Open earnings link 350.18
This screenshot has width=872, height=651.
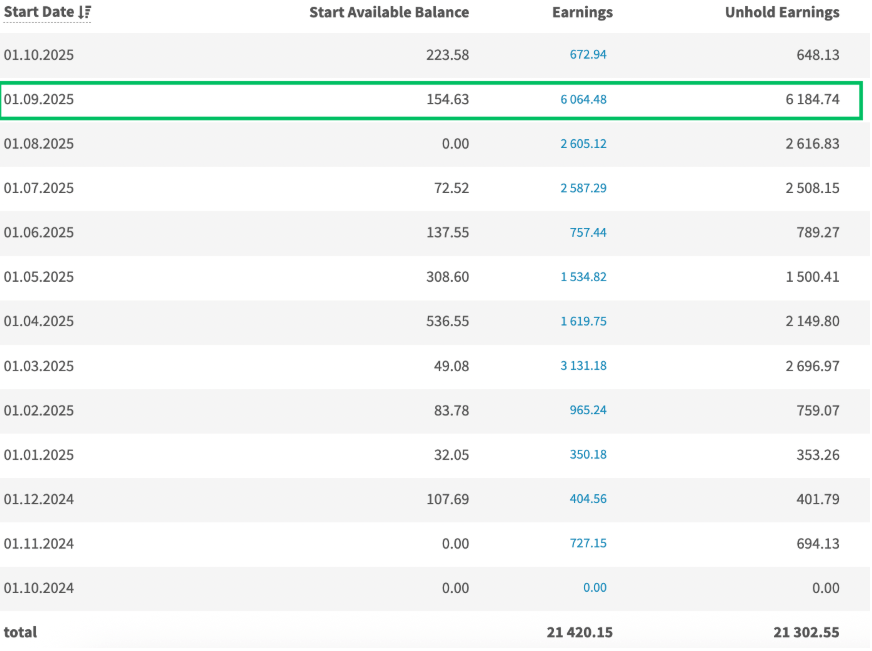587,455
